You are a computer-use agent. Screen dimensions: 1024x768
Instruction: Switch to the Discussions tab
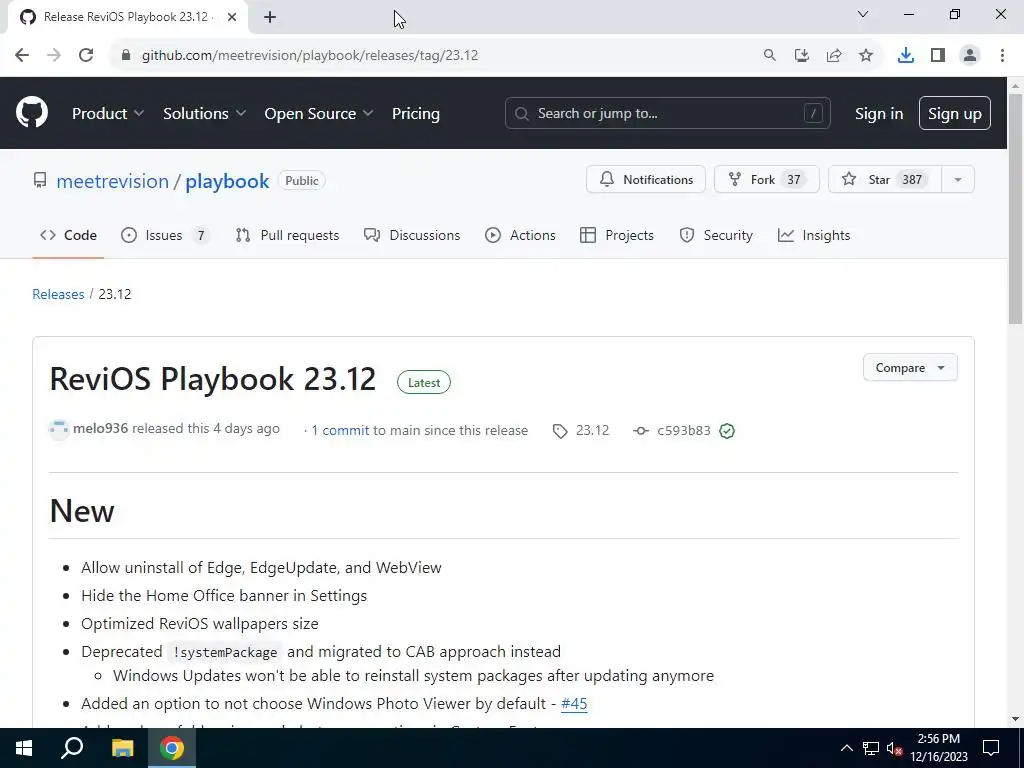[x=412, y=235]
